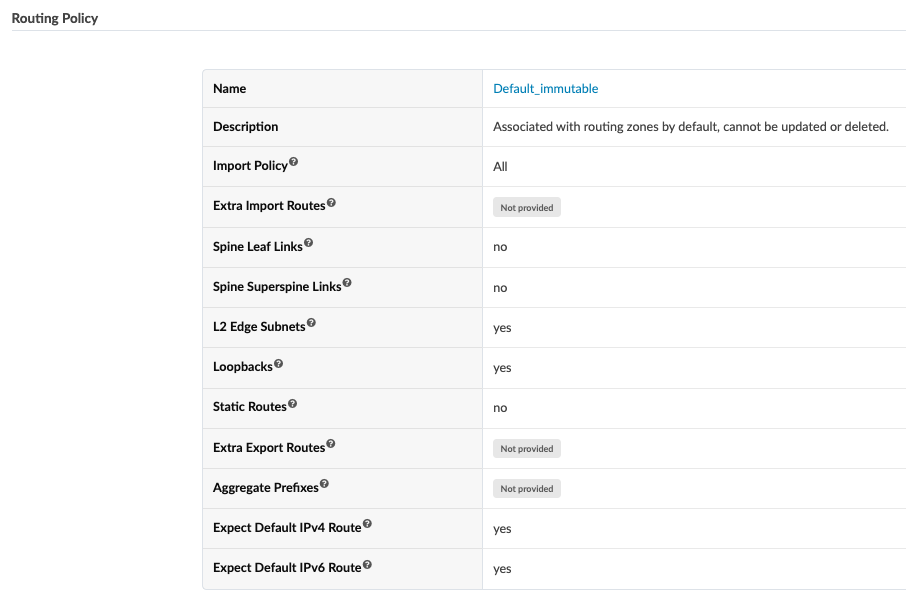Image resolution: width=906 pixels, height=602 pixels.
Task: Click the yes value for Expect Default IPv4 Route
Action: click(502, 529)
